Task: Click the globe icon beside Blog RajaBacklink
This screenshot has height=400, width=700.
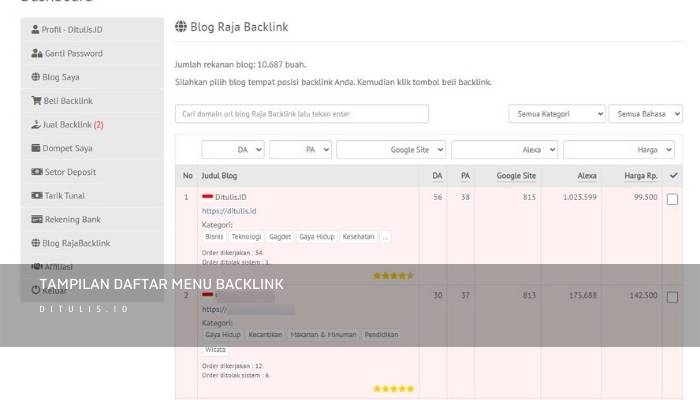Action: [36, 243]
